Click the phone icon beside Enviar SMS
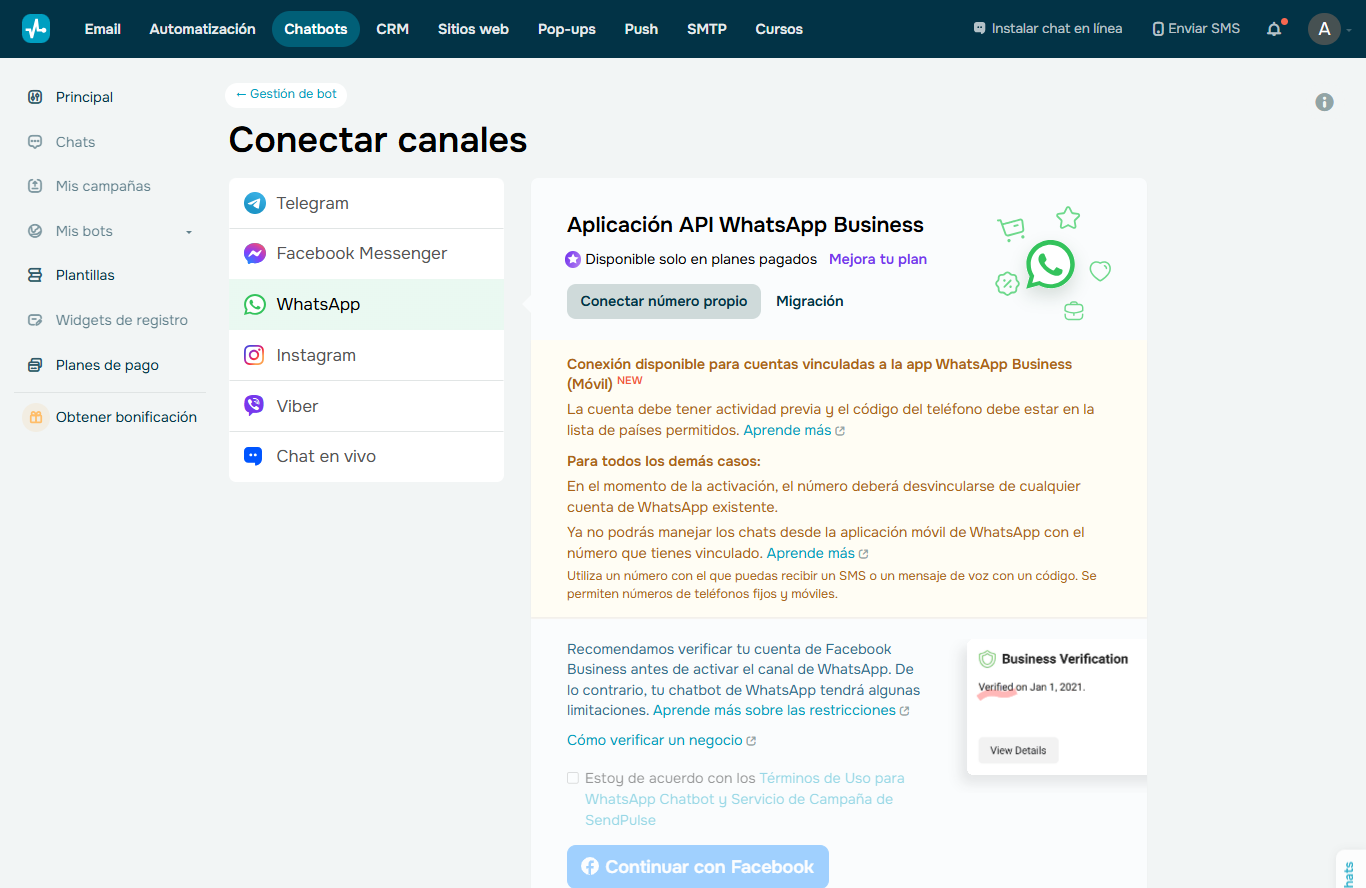 1158,29
